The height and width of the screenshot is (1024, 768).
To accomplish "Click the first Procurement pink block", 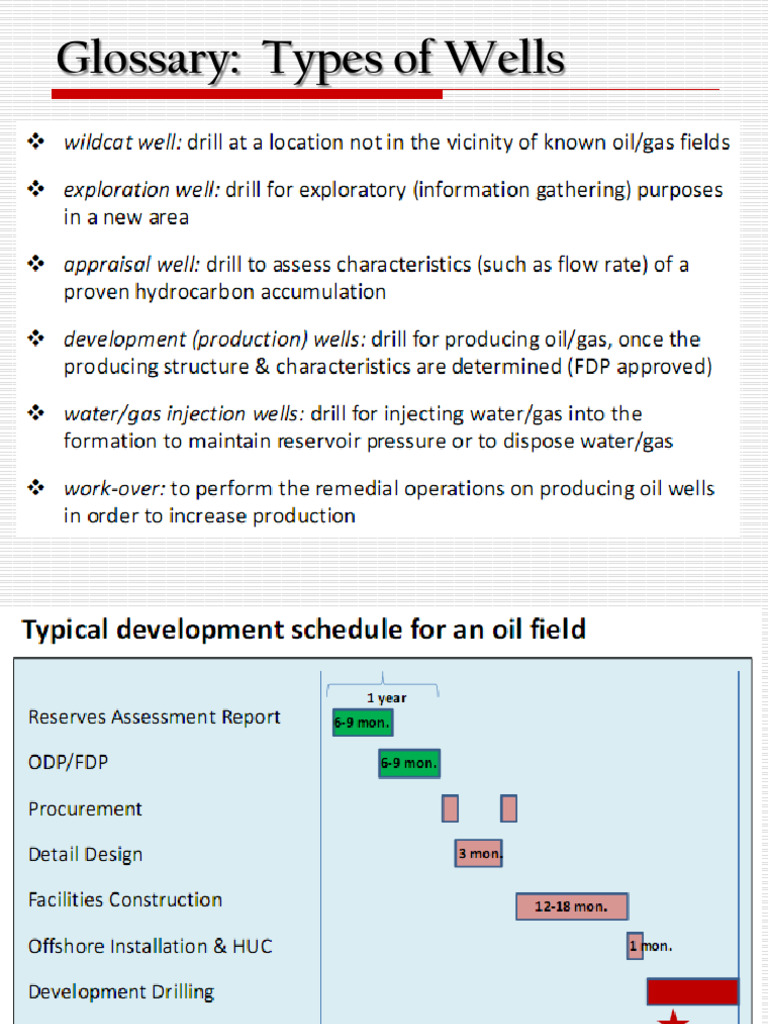I will (450, 808).
